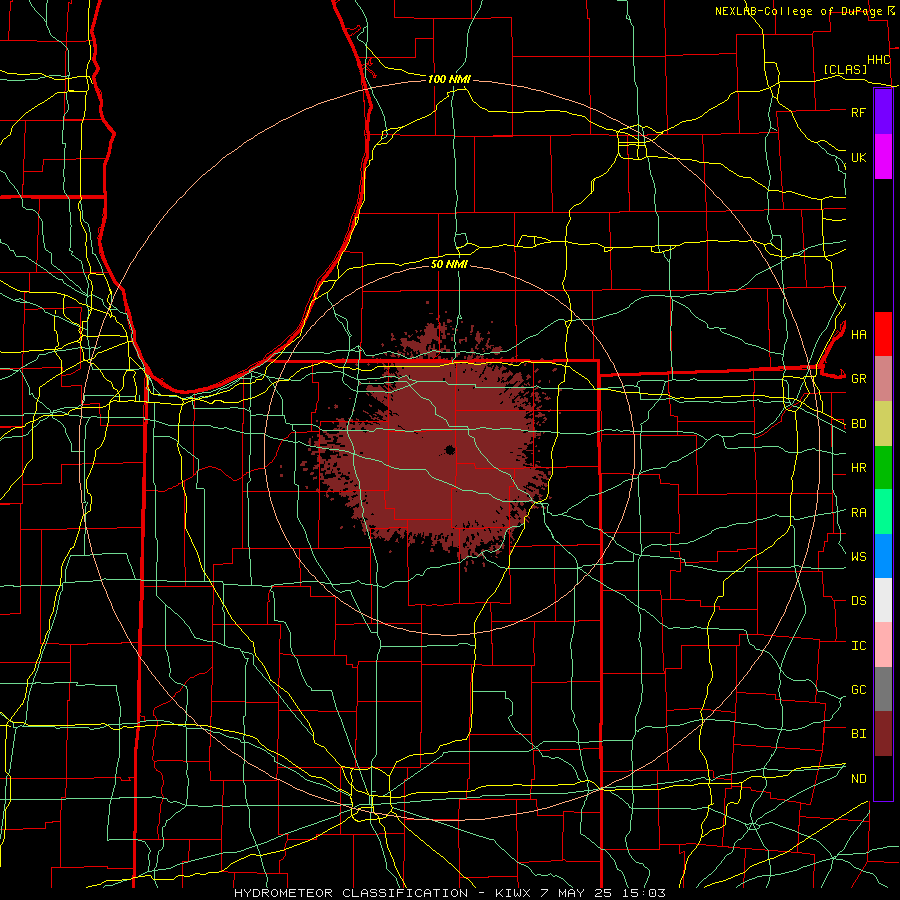Click the "IC" legend label
Viewport: 900px width, 900px height.
coord(858,646)
